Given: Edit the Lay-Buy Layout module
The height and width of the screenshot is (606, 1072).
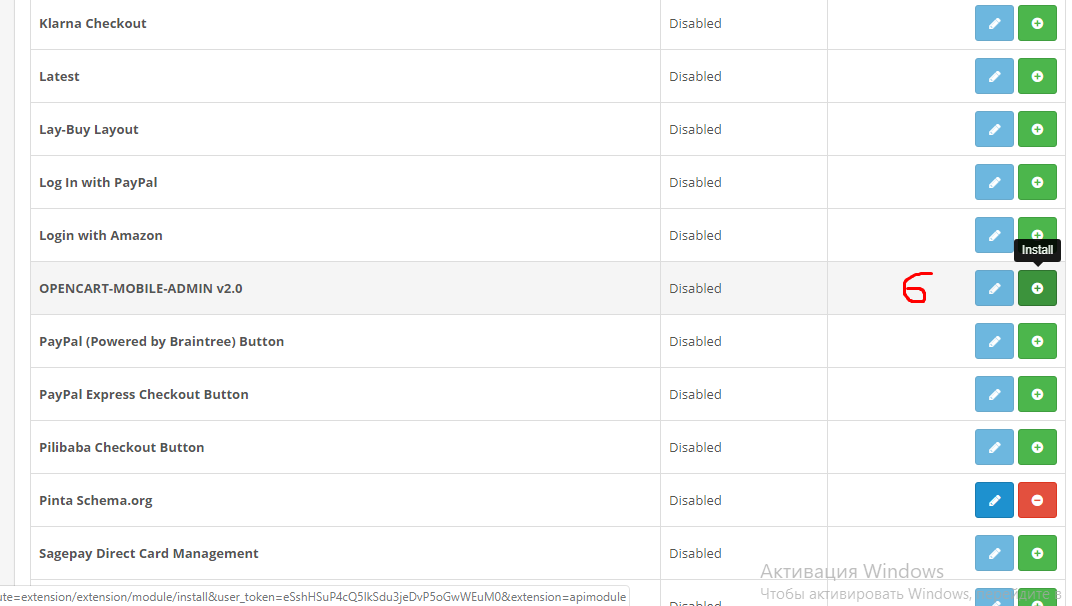Looking at the screenshot, I should pyautogui.click(x=994, y=129).
